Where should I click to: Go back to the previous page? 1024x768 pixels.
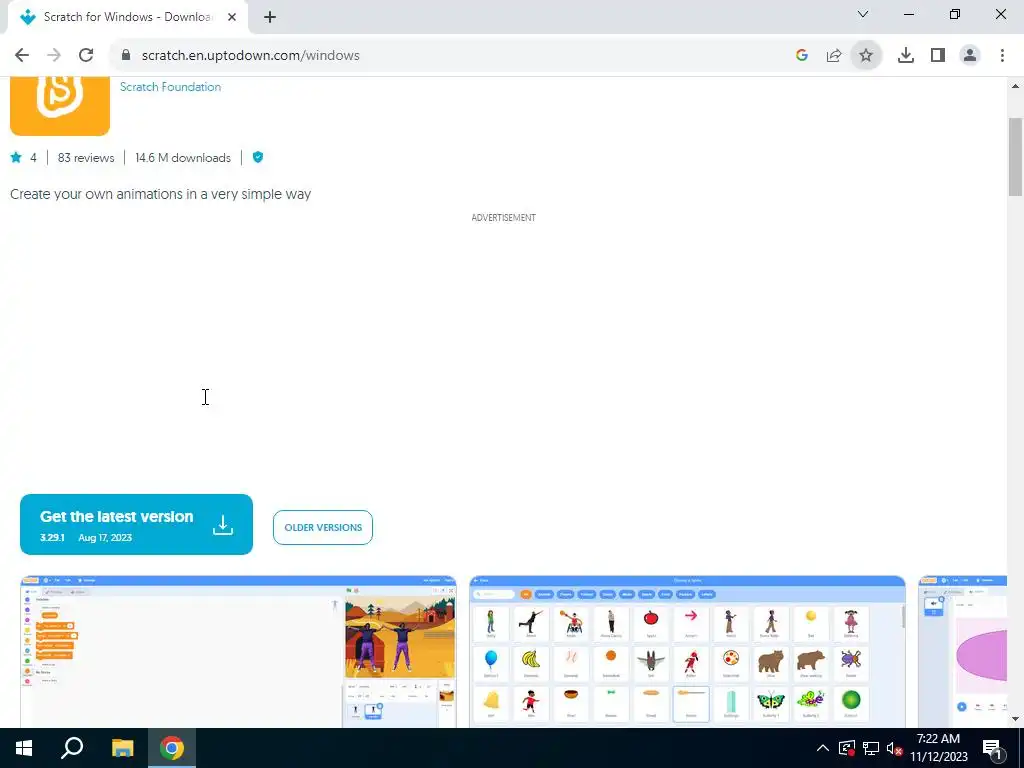coord(22,56)
